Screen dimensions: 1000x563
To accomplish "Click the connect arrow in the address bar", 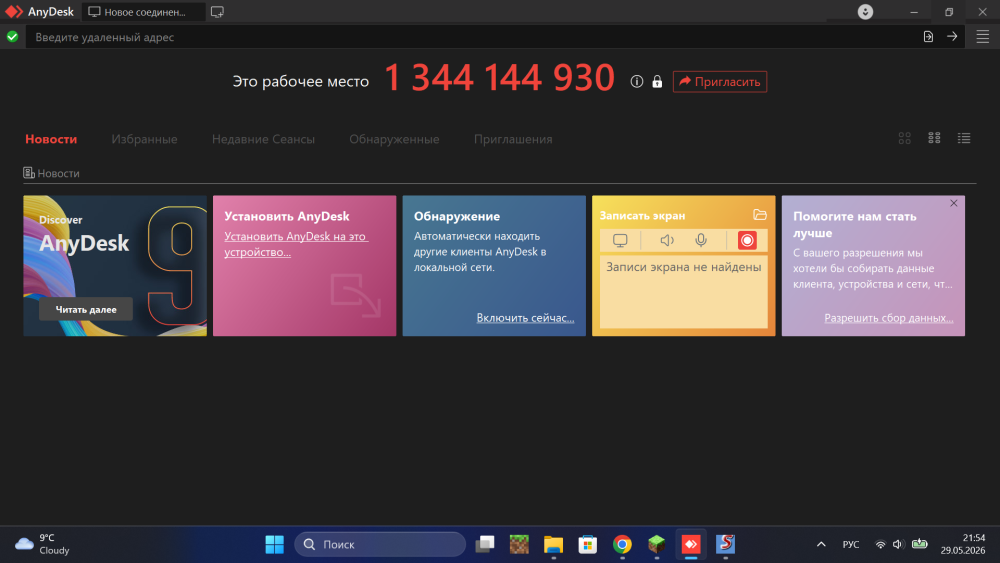I will click(952, 36).
